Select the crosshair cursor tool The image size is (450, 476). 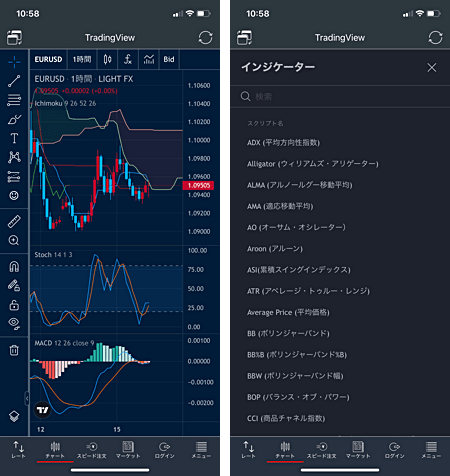(14, 62)
